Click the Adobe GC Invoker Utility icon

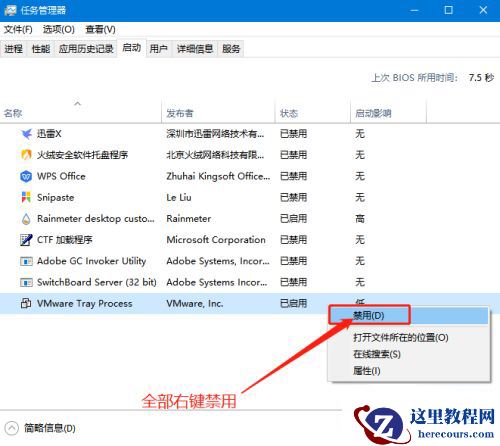click(x=26, y=261)
